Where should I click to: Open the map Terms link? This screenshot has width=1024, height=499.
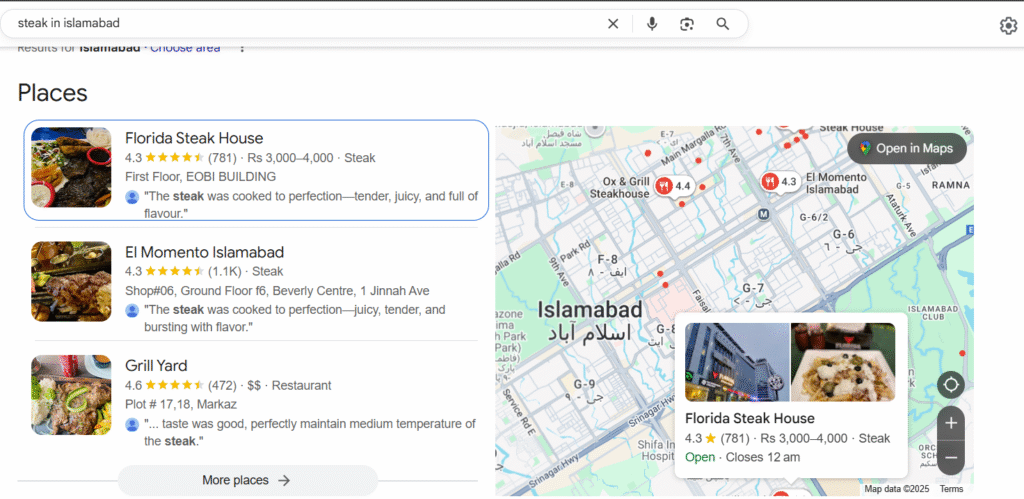click(951, 489)
